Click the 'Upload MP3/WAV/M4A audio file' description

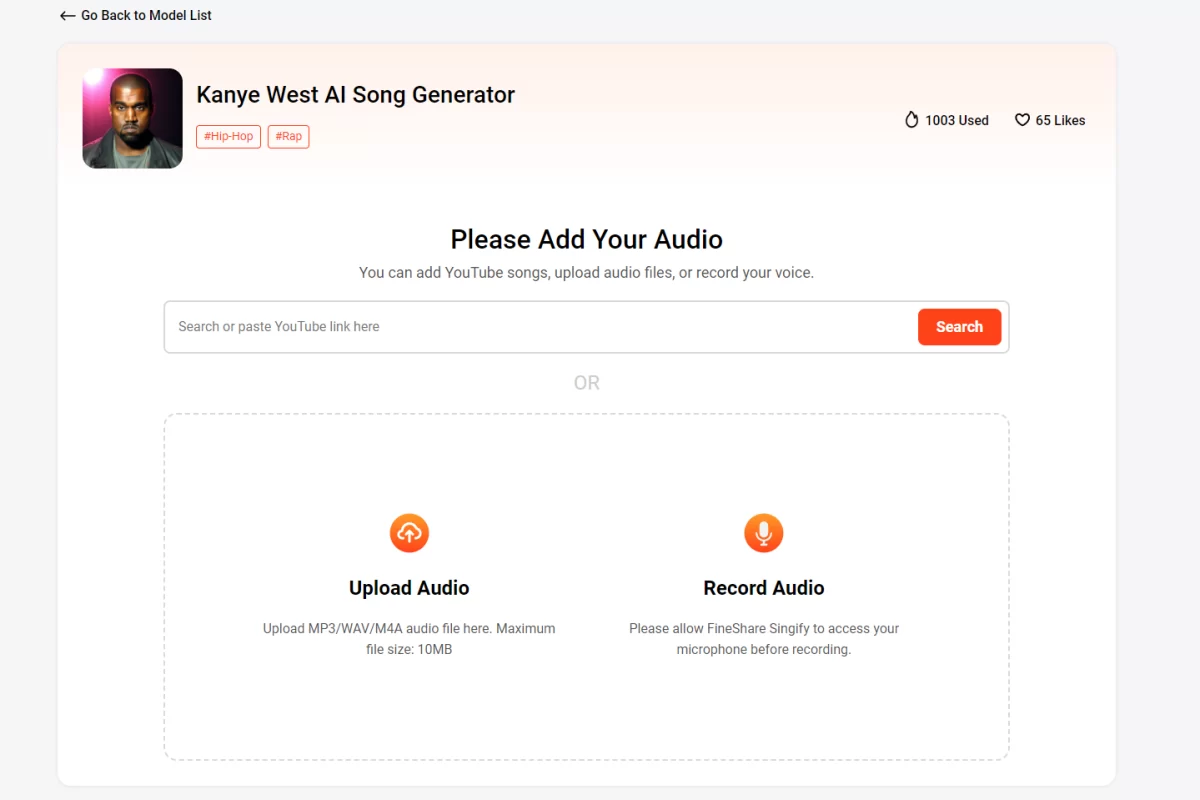click(x=409, y=639)
